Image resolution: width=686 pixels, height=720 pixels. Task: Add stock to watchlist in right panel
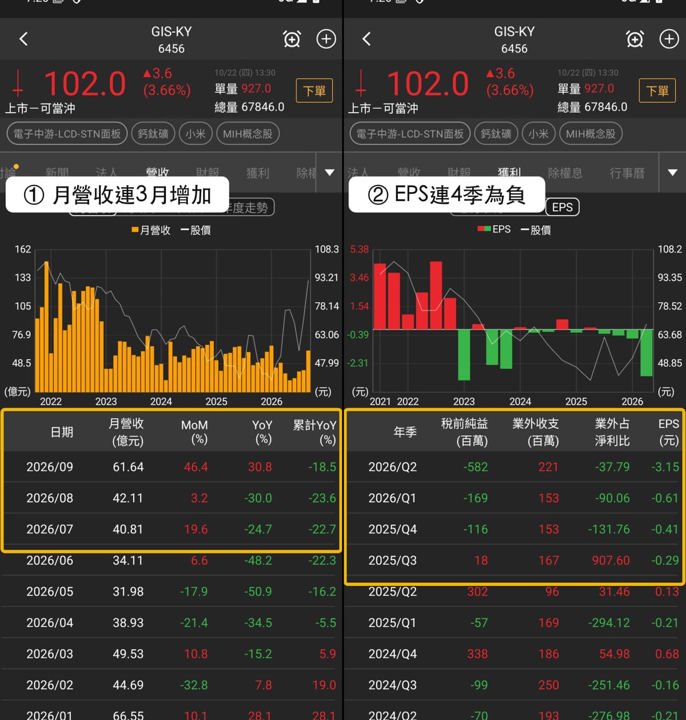click(669, 39)
